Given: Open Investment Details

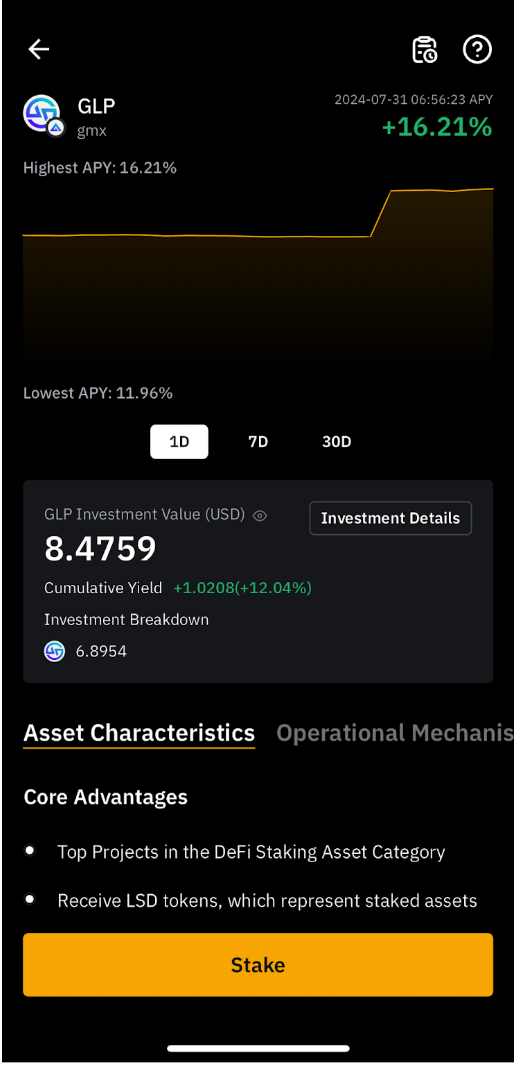Looking at the screenshot, I should click(x=391, y=518).
